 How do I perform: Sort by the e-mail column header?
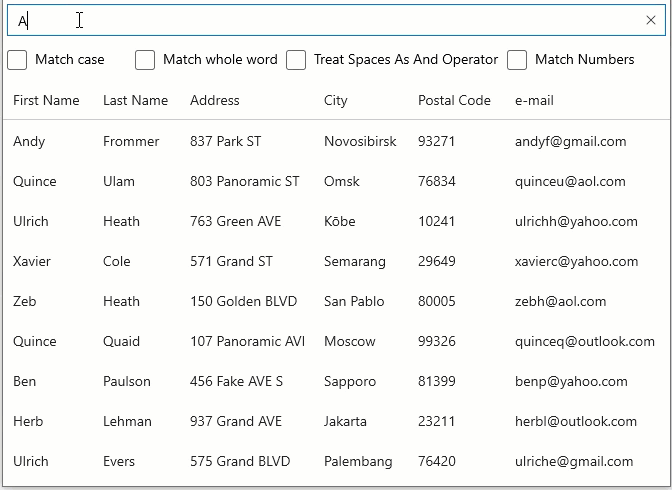tap(534, 100)
